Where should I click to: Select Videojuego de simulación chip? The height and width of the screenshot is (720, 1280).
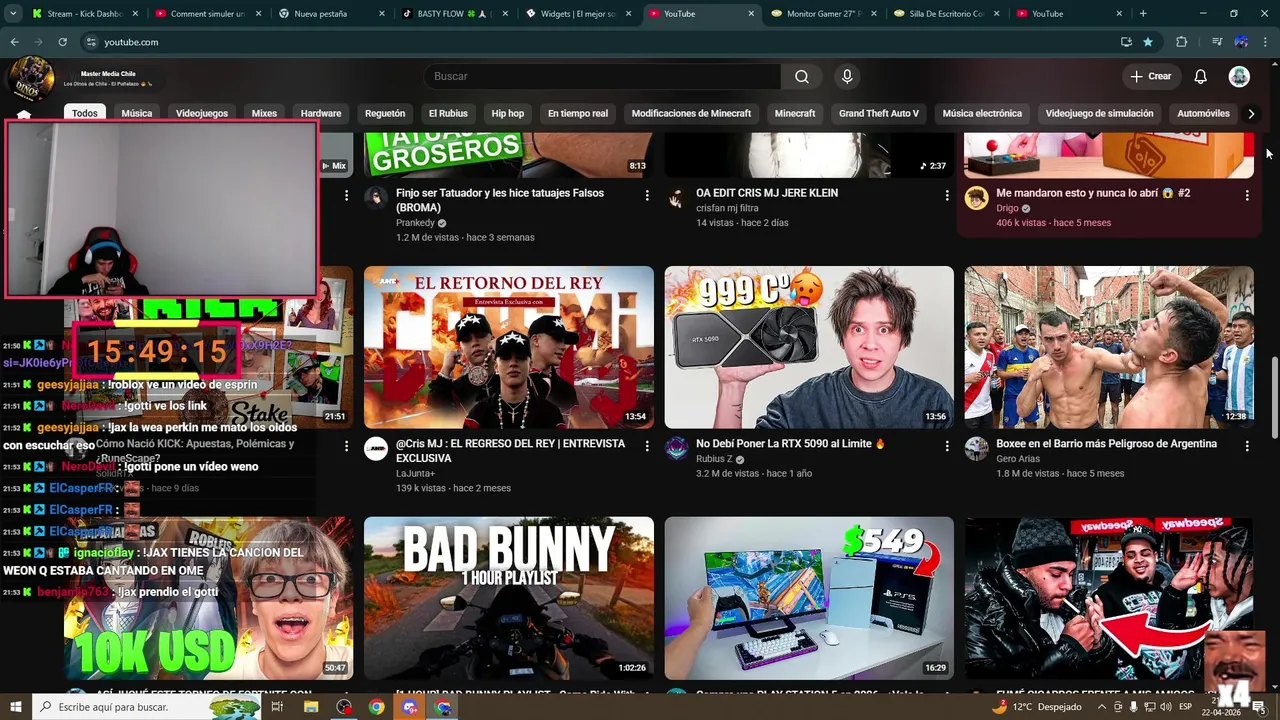pyautogui.click(x=1099, y=114)
